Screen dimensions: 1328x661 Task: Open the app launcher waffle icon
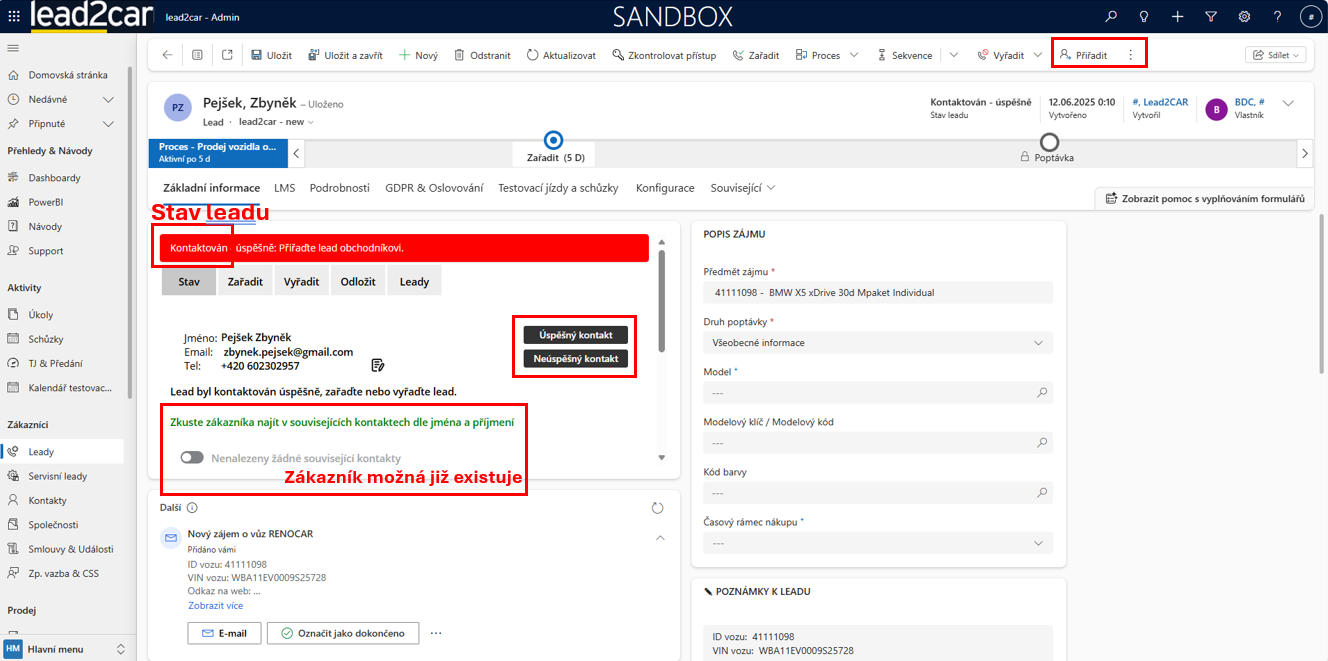click(13, 17)
